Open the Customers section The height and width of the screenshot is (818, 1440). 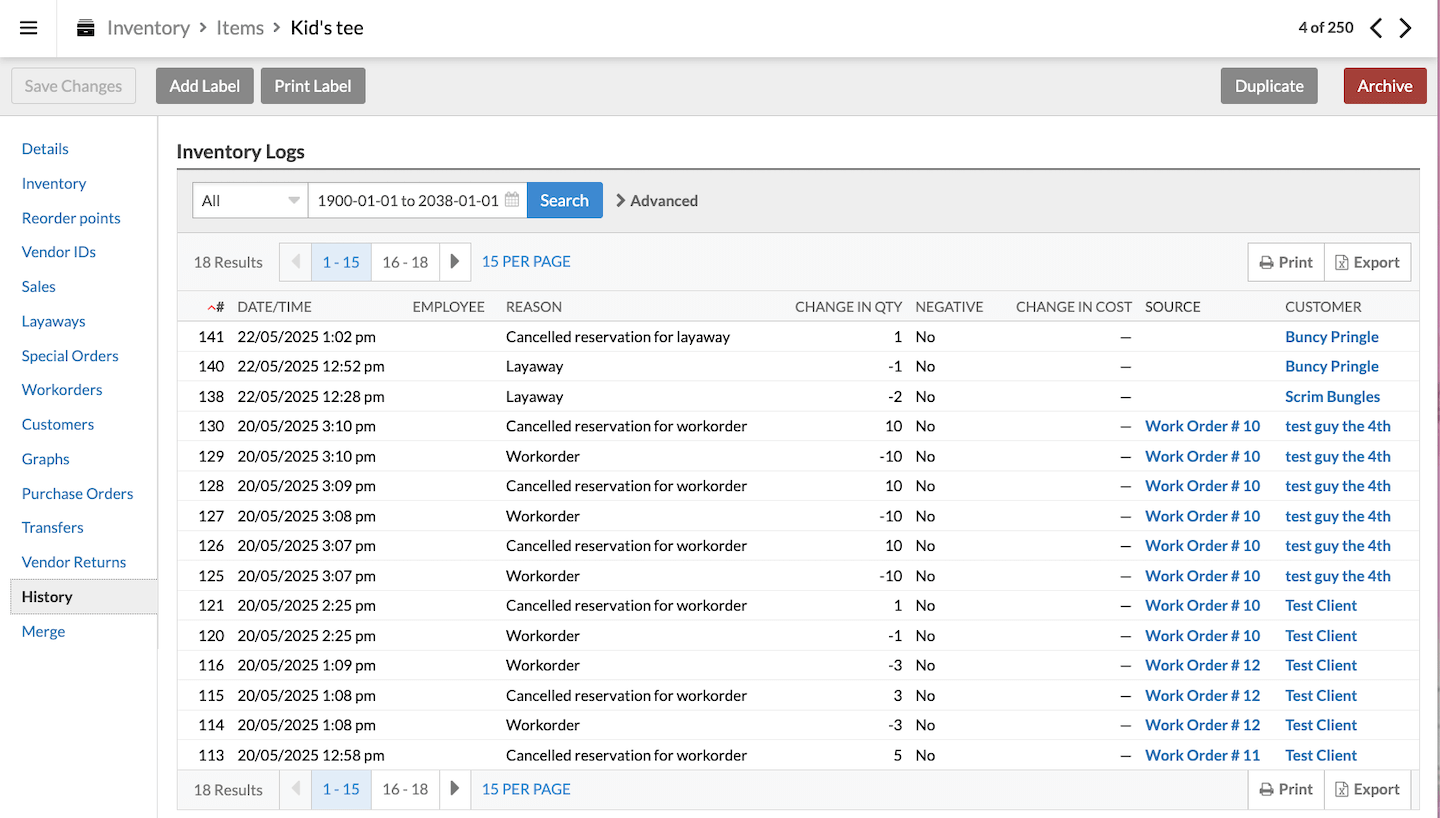coord(58,424)
